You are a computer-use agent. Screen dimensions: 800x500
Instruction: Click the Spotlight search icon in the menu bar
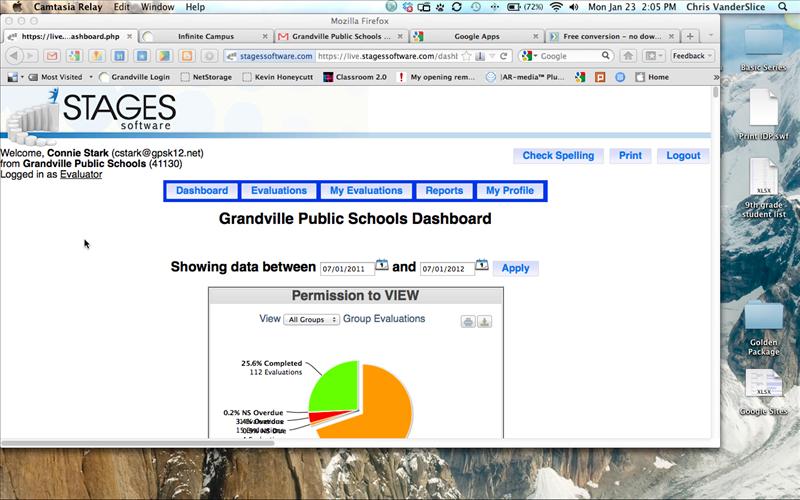782,7
